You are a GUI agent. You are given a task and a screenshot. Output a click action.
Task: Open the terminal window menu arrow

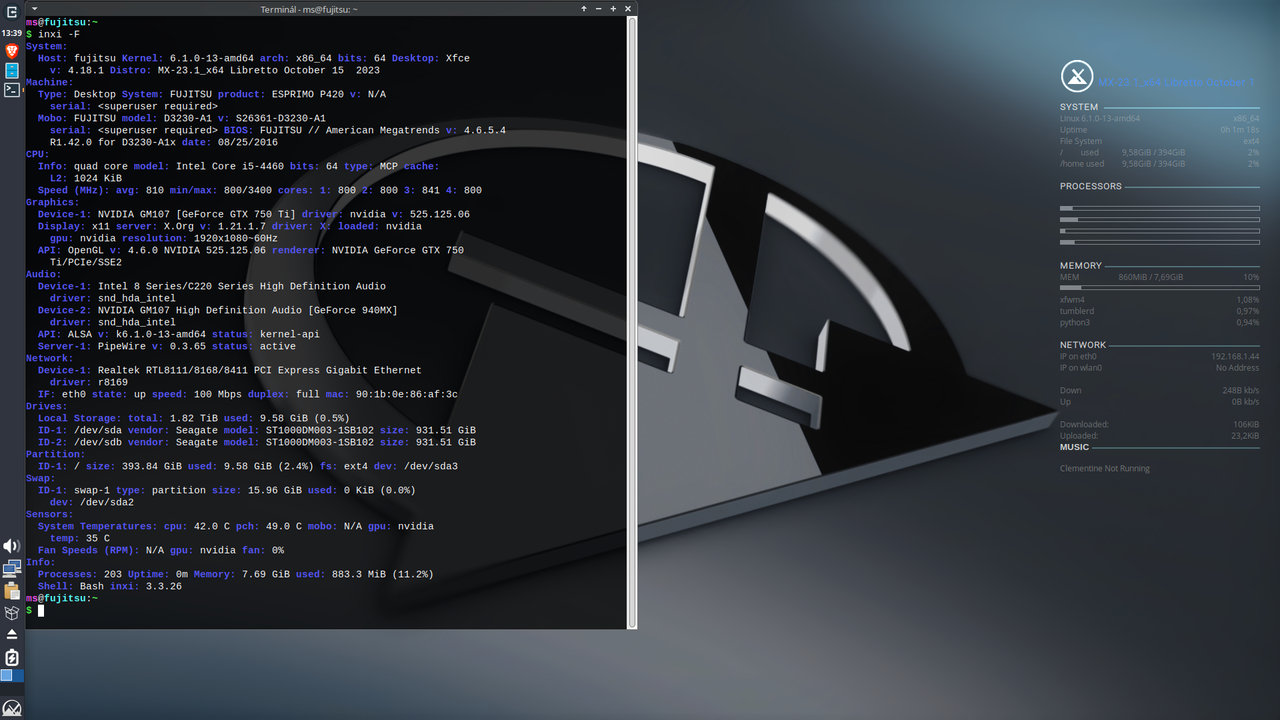(x=34, y=8)
